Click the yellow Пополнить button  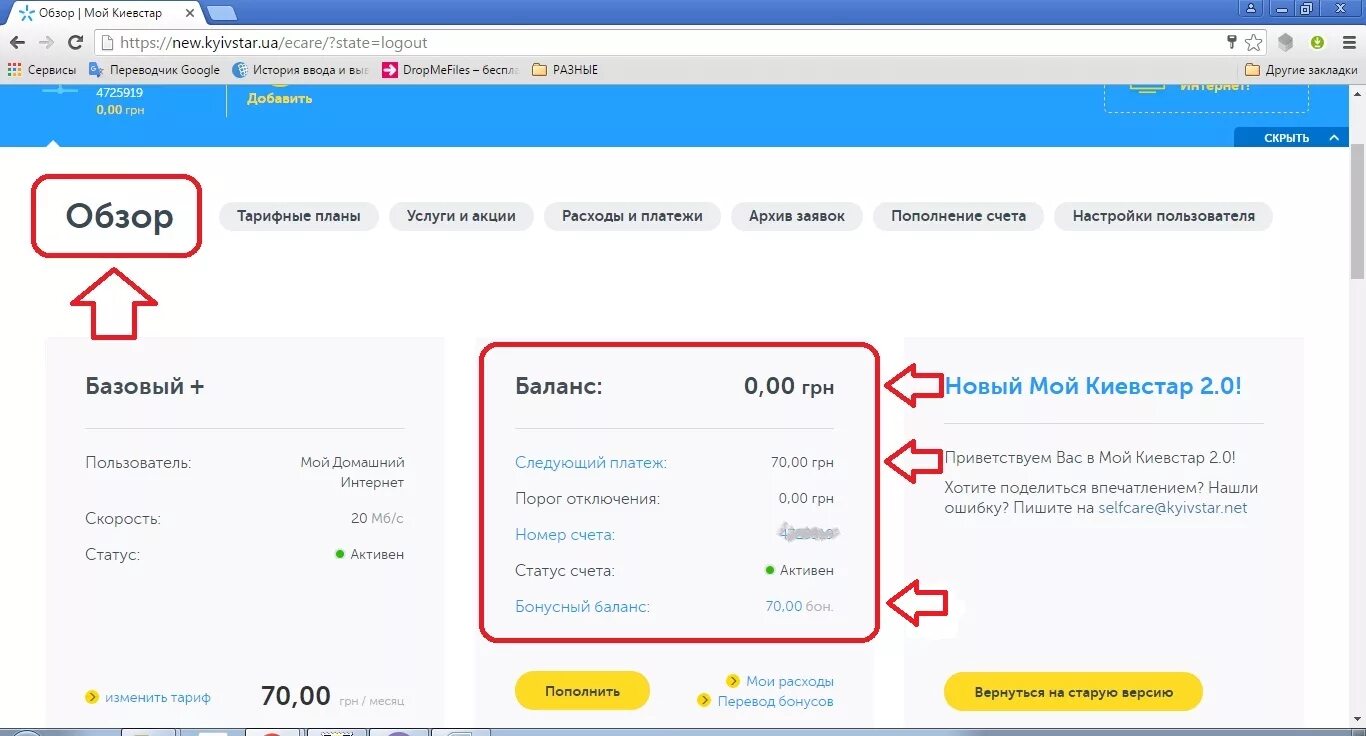pos(582,691)
